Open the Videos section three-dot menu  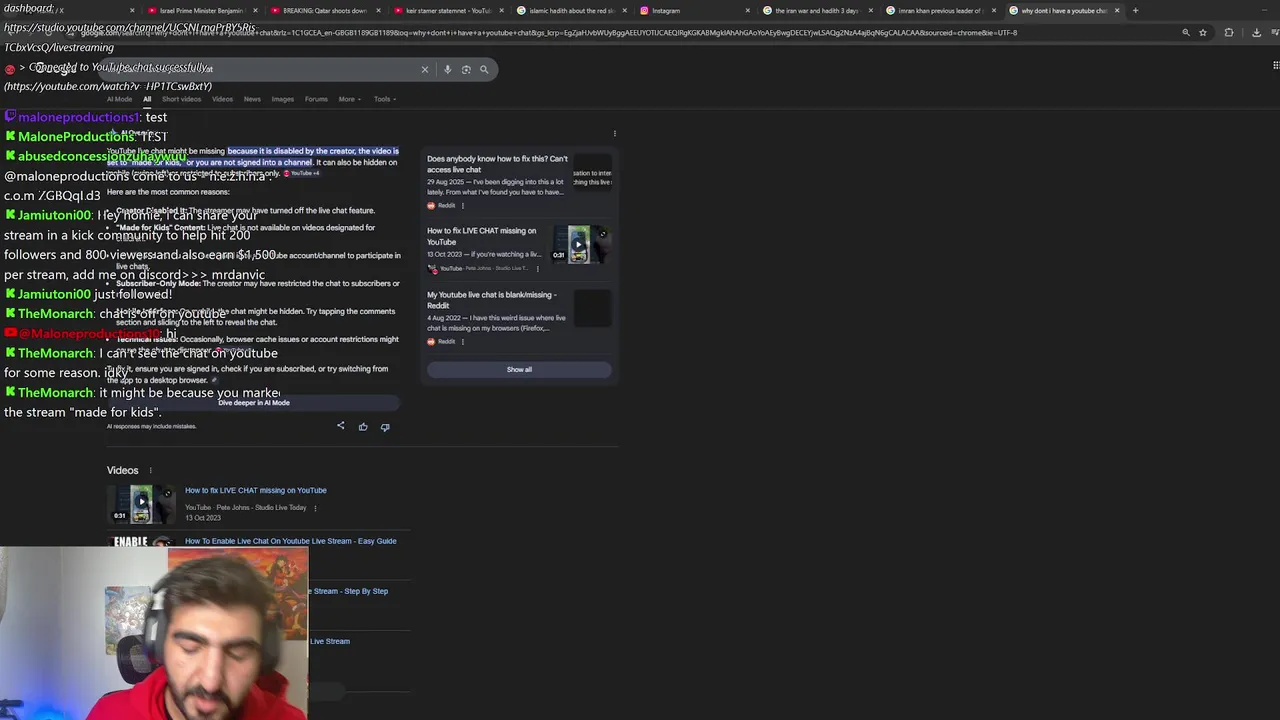pyautogui.click(x=151, y=470)
